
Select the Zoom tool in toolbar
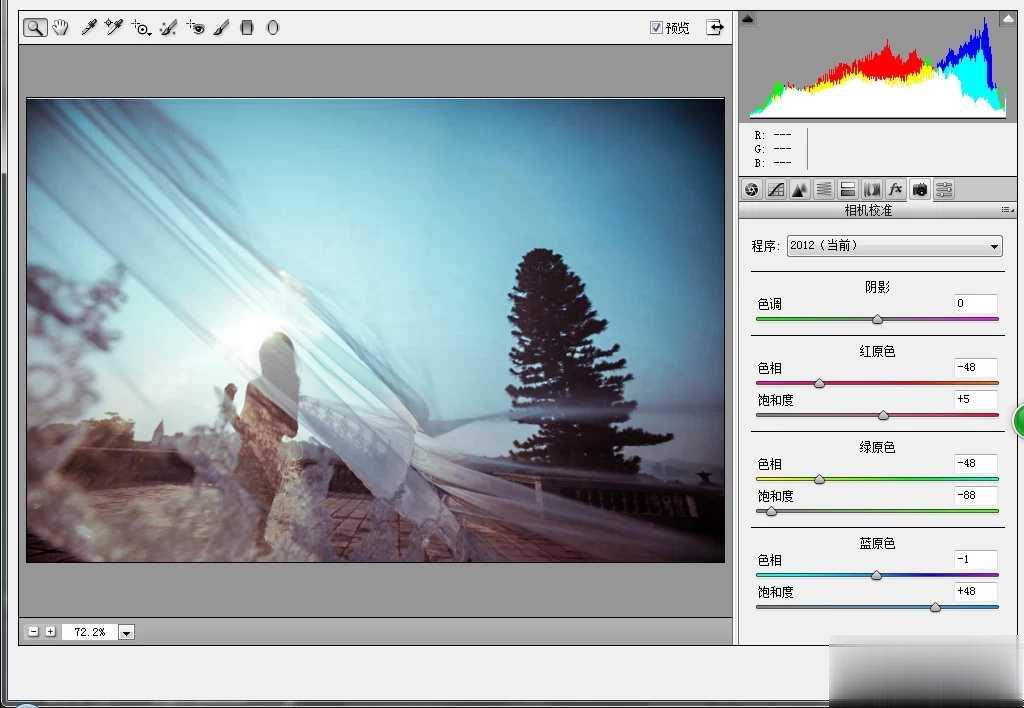click(35, 28)
